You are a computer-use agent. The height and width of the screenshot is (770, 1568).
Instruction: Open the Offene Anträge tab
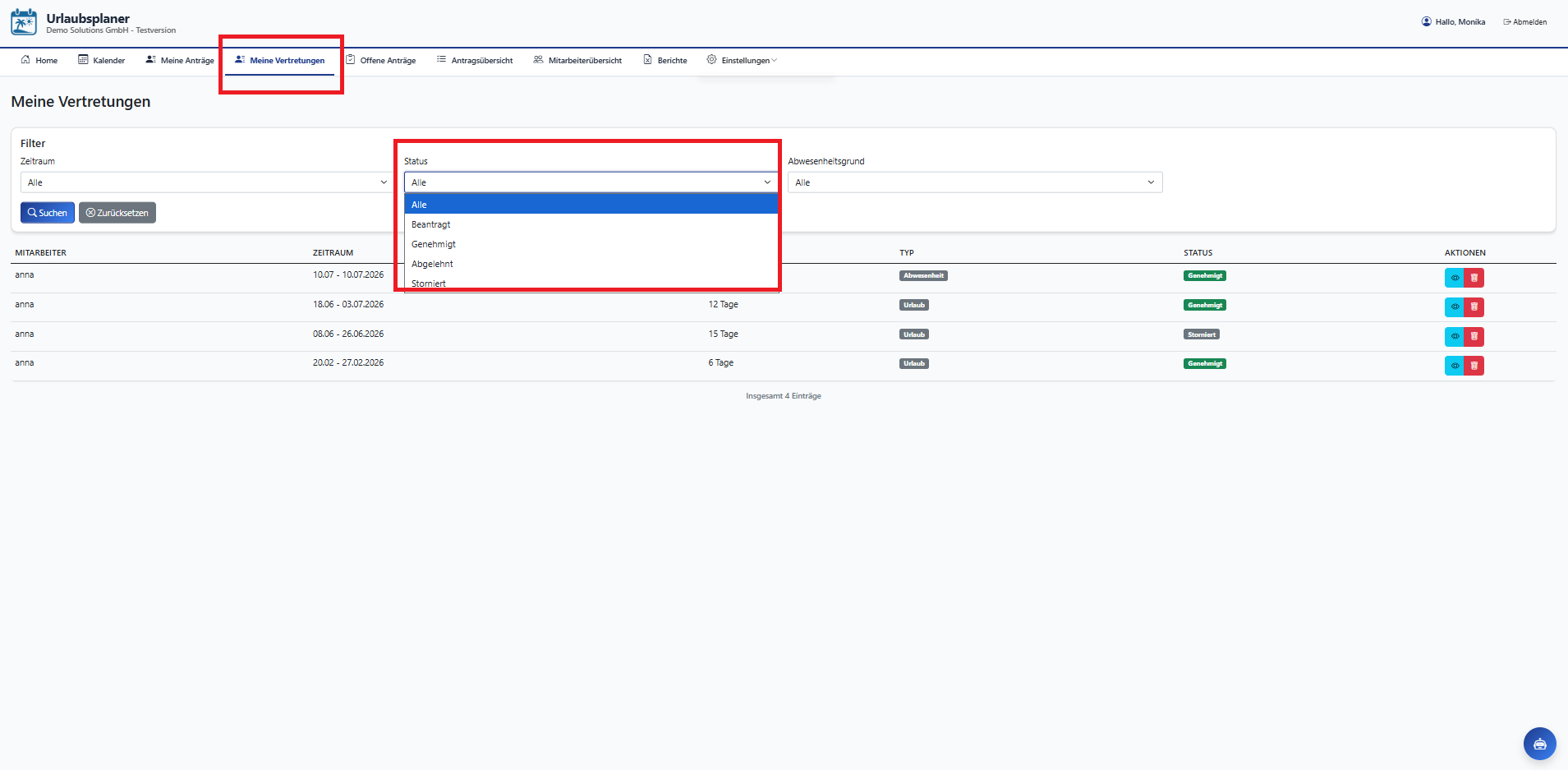(x=380, y=60)
